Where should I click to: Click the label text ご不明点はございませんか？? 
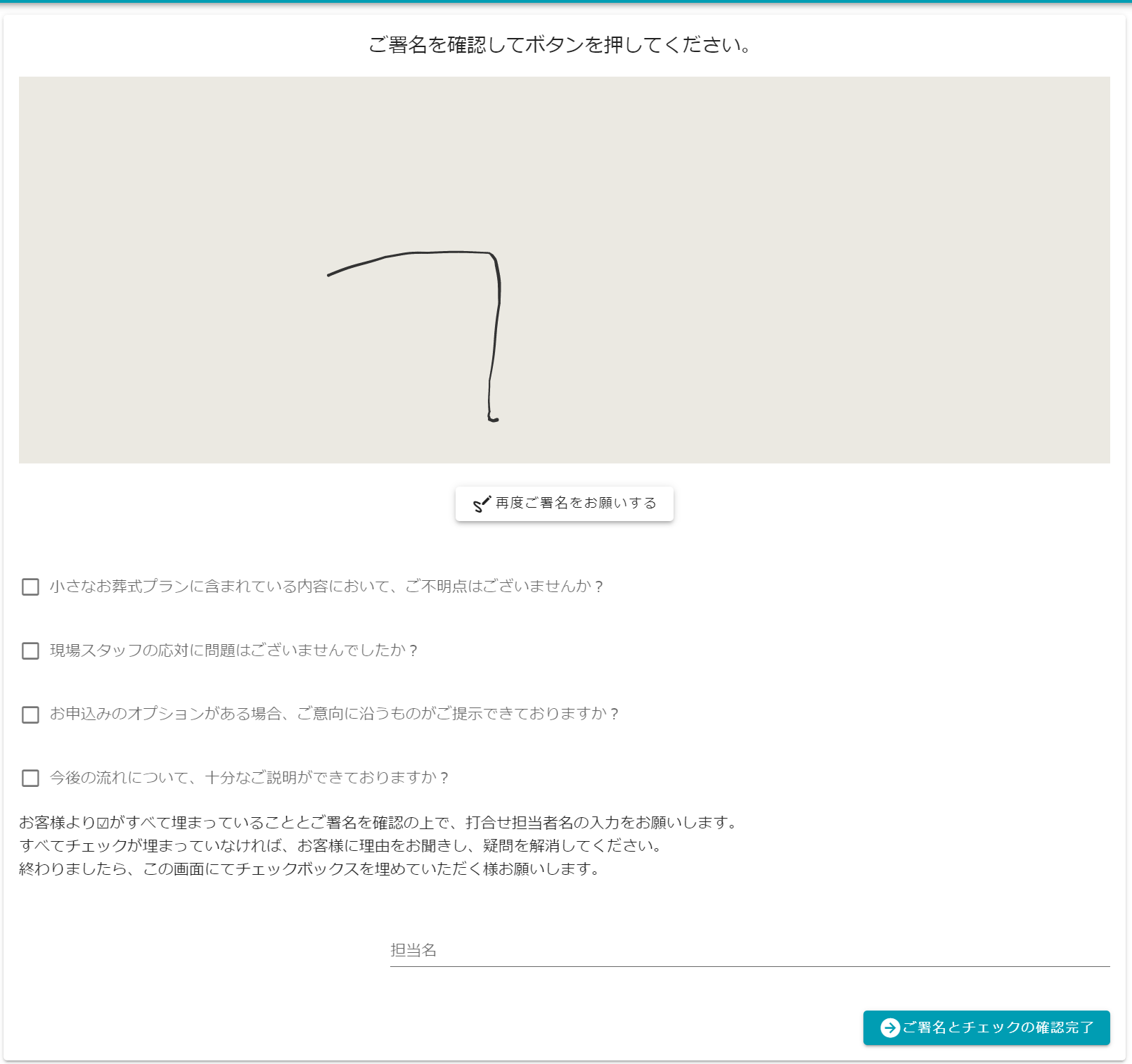coord(504,587)
